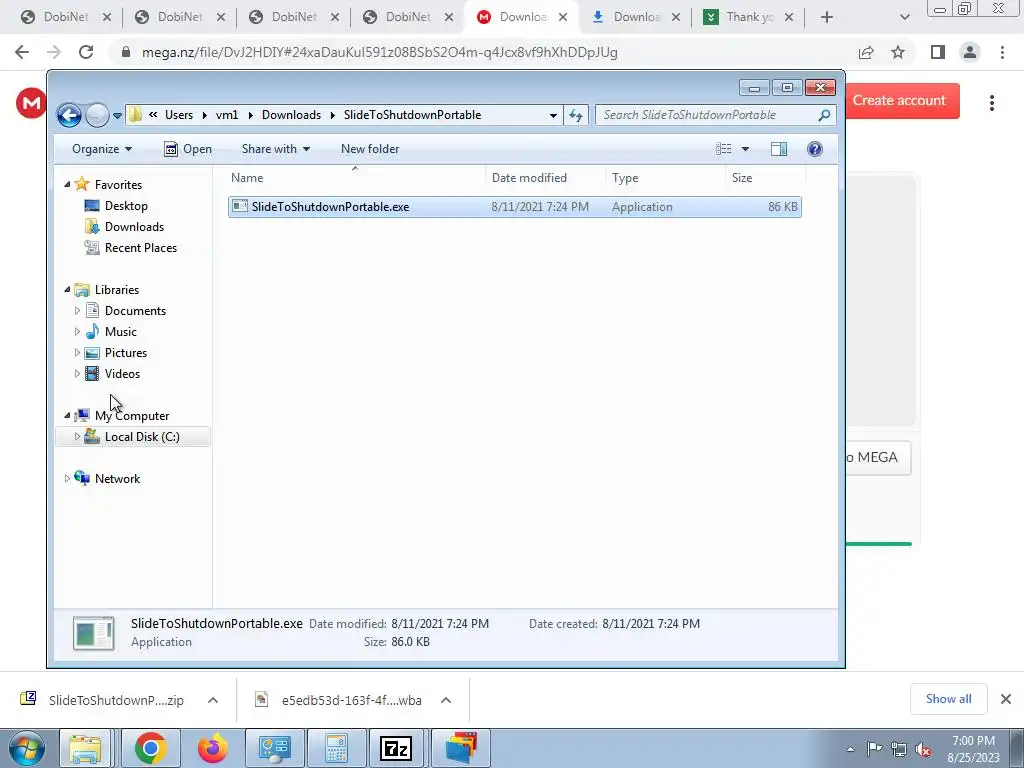The height and width of the screenshot is (768, 1024).
Task: Click Show all downloads
Action: pos(948,699)
